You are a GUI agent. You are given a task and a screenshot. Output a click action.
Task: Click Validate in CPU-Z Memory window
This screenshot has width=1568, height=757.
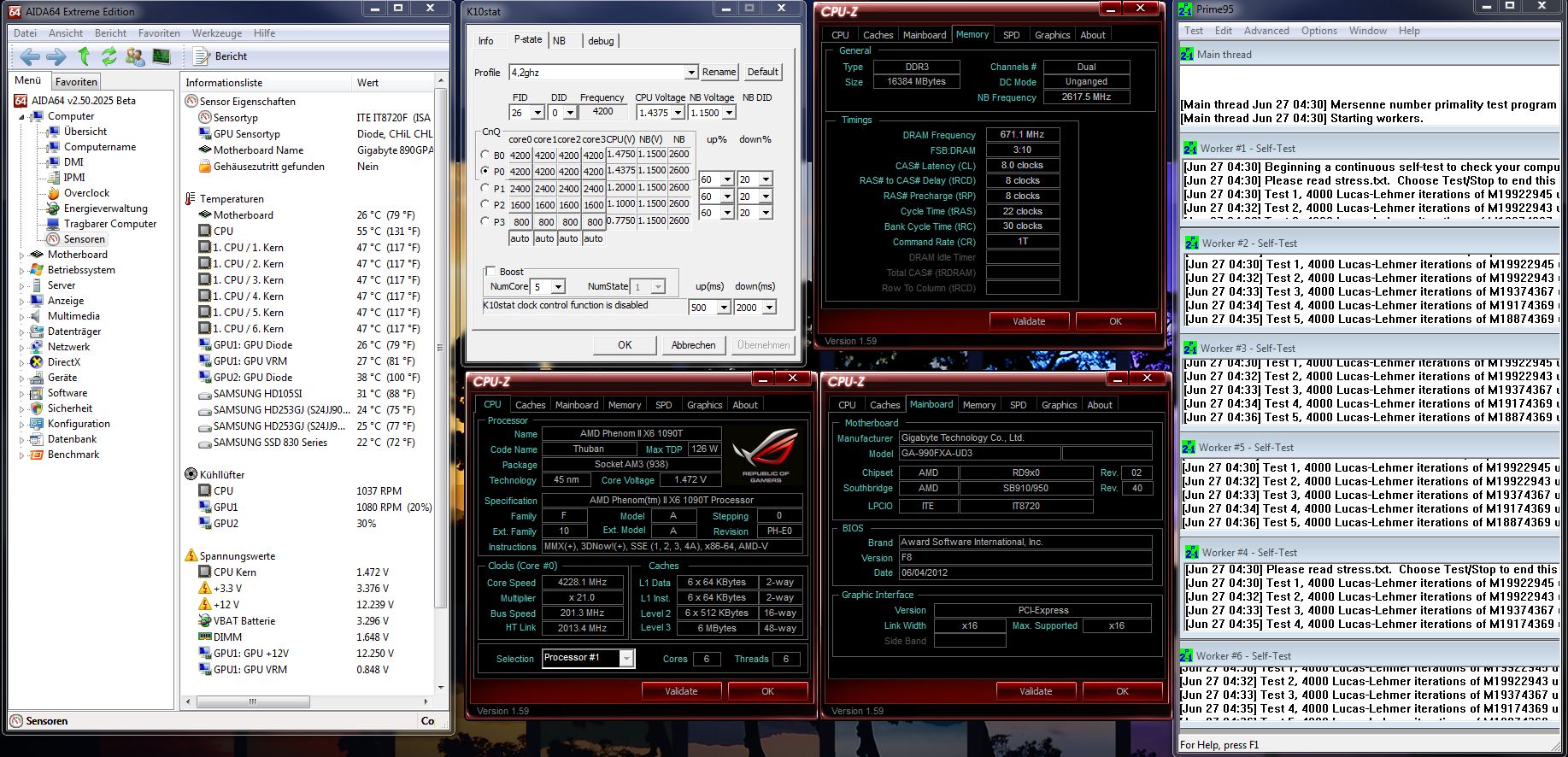[1029, 321]
